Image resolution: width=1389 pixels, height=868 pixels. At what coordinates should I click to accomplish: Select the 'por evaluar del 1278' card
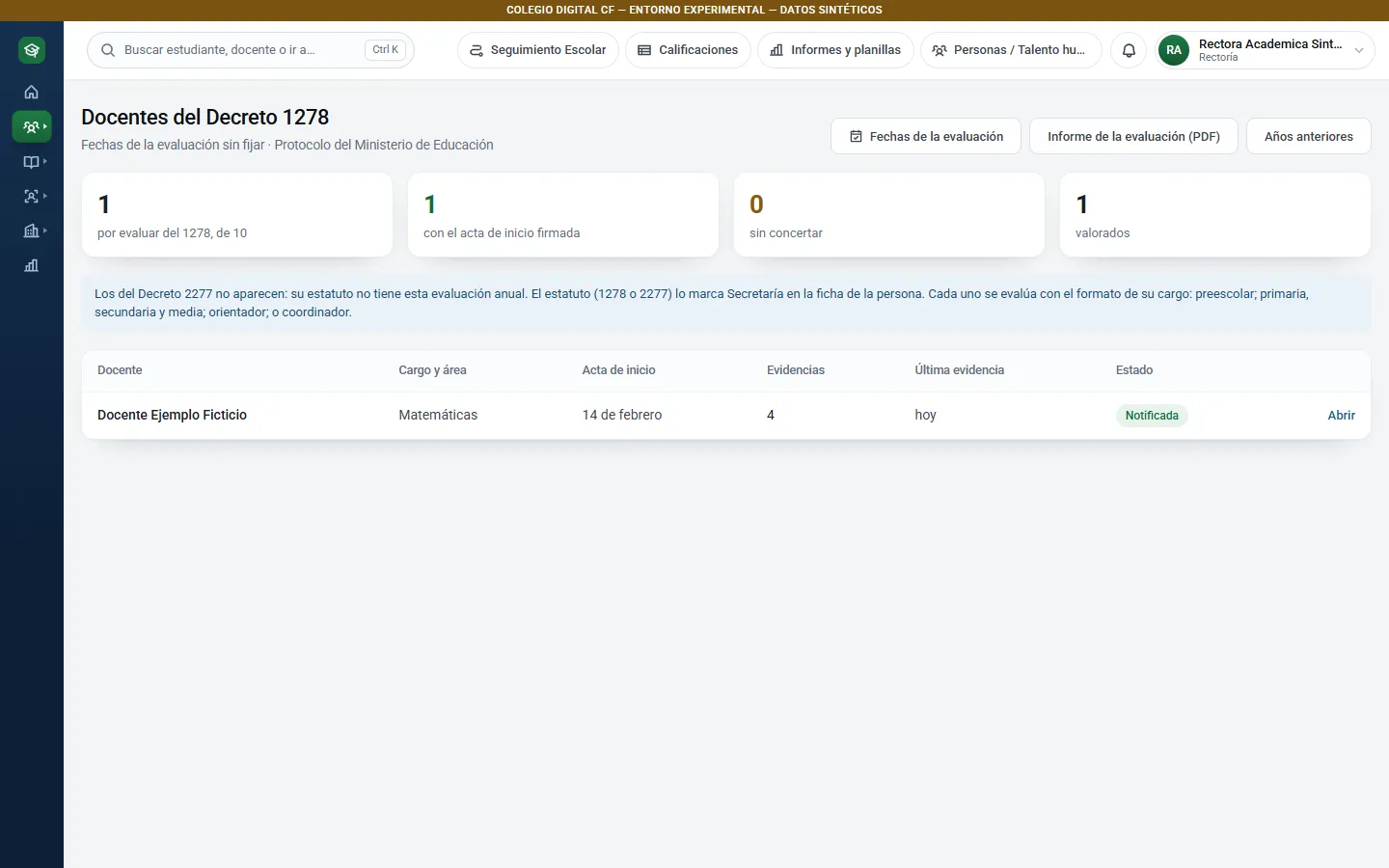(237, 215)
